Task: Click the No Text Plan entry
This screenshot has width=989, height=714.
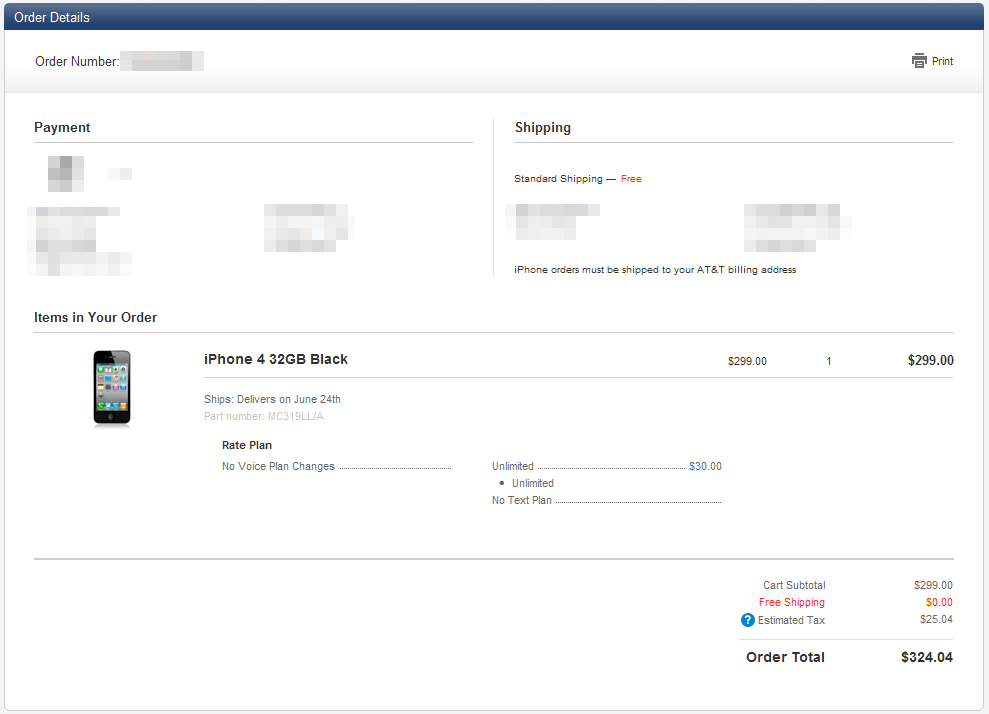Action: tap(522, 500)
